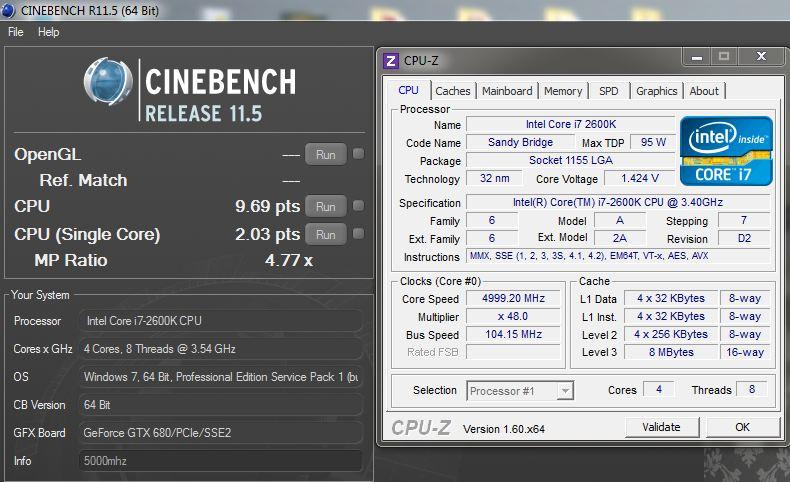Click the Stepping value 7
This screenshot has height=482, width=790.
point(744,220)
